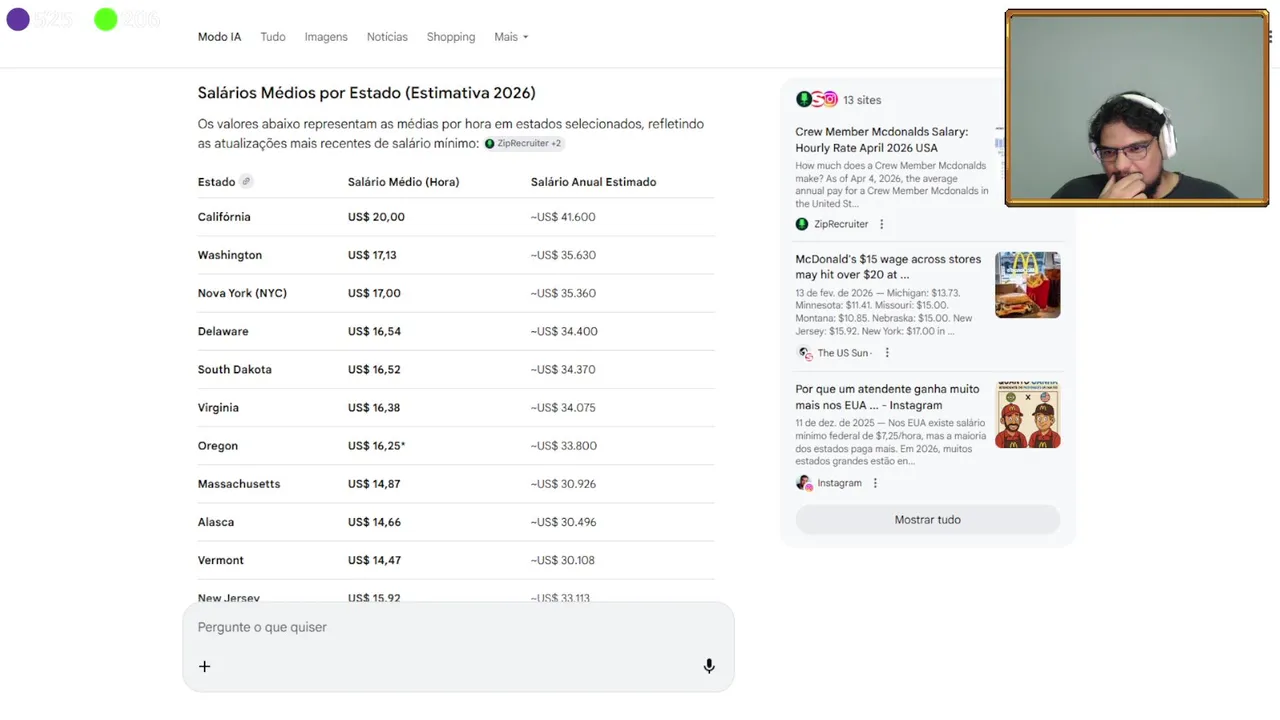Click the ZipRecruiter +2 source chip

[523, 144]
